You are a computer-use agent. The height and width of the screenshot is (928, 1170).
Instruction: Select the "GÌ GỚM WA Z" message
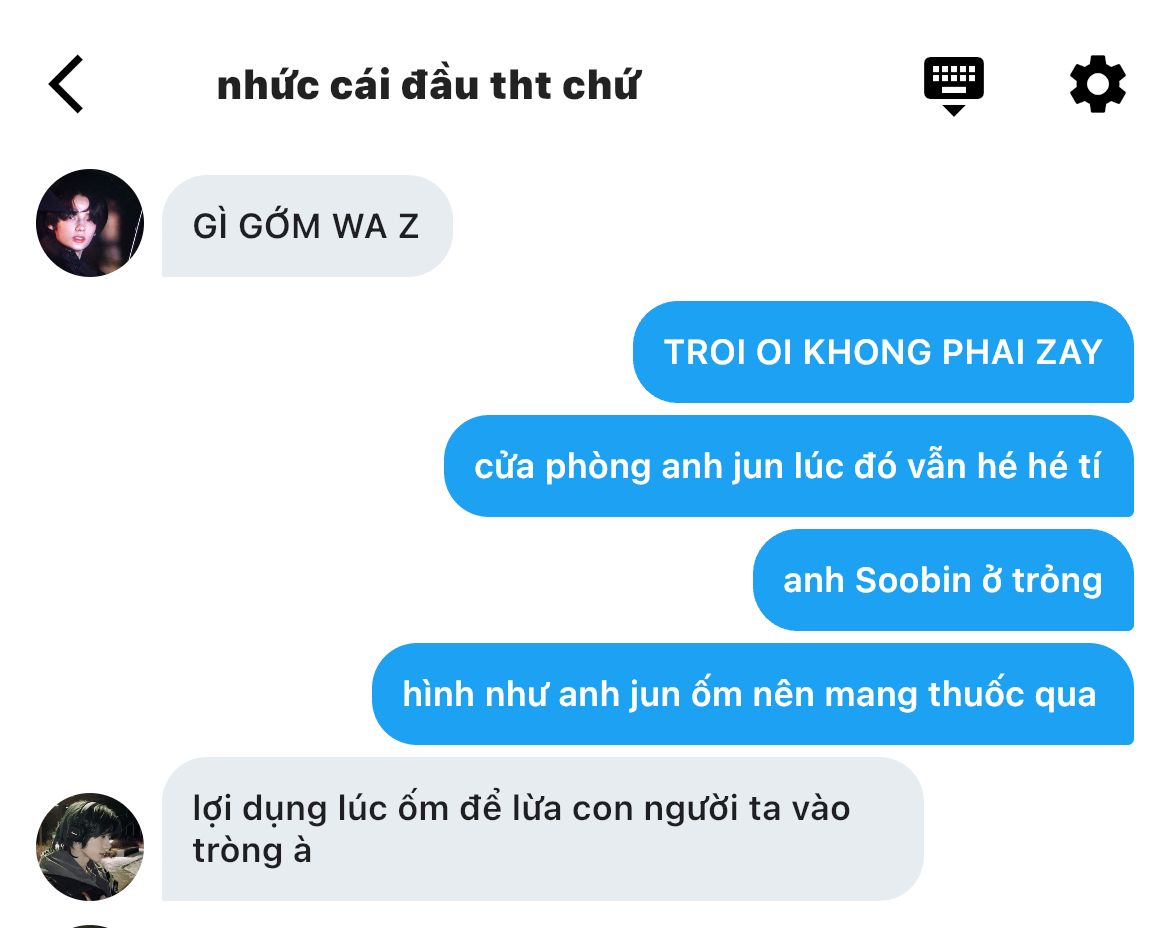coord(307,226)
